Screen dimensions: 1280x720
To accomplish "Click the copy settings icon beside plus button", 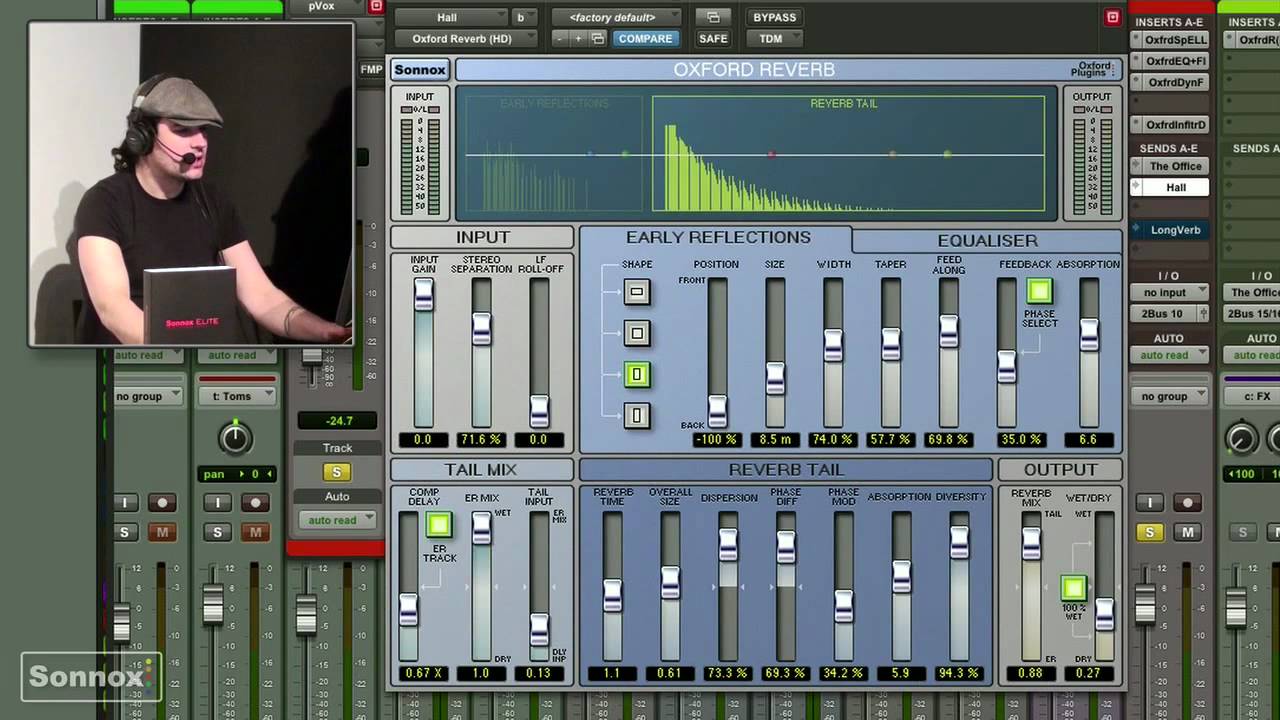I will click(598, 38).
